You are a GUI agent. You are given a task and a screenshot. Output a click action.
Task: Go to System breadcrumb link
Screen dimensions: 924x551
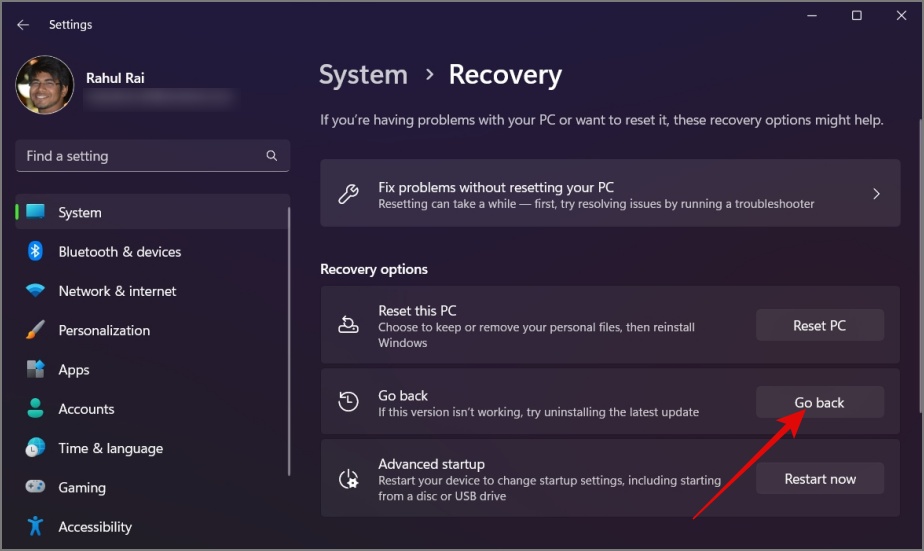(363, 75)
